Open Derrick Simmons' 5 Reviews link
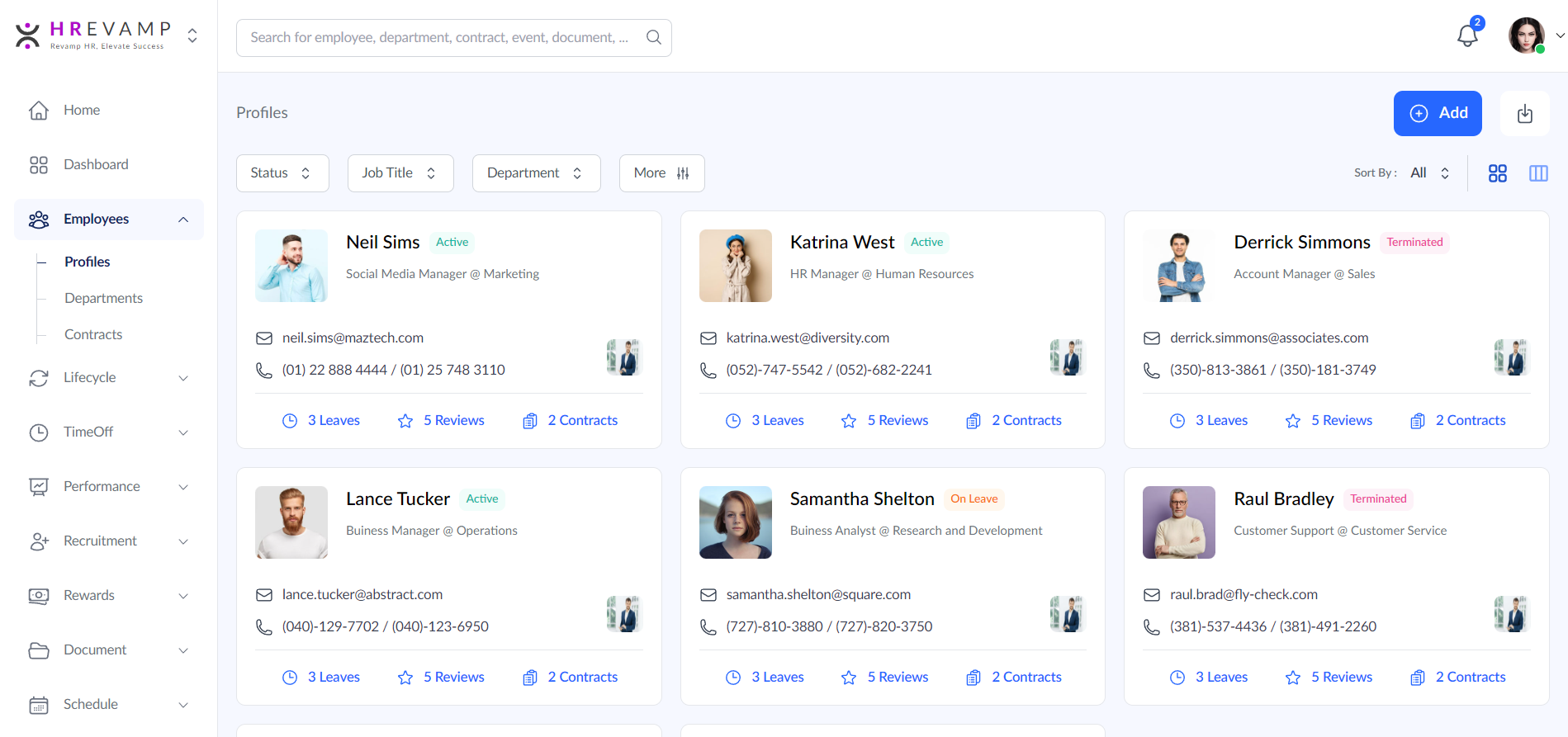The image size is (1568, 737). (1329, 421)
